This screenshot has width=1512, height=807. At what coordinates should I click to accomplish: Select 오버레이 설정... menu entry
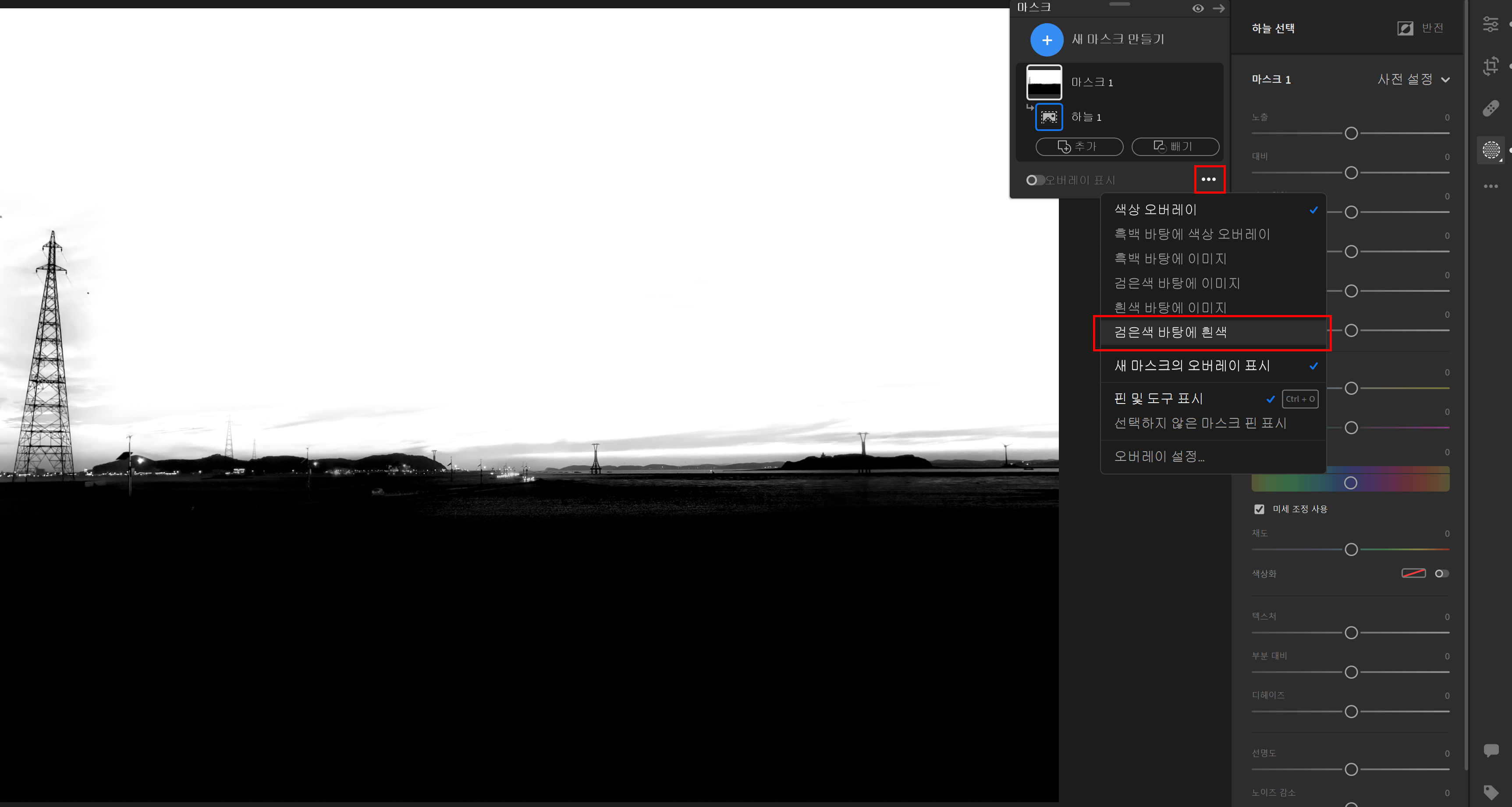1159,456
